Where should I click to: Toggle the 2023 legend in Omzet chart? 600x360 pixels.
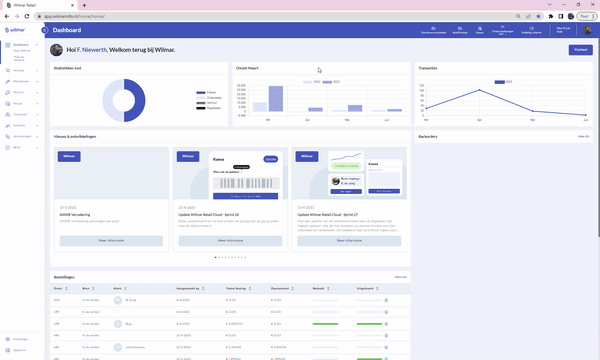331,82
